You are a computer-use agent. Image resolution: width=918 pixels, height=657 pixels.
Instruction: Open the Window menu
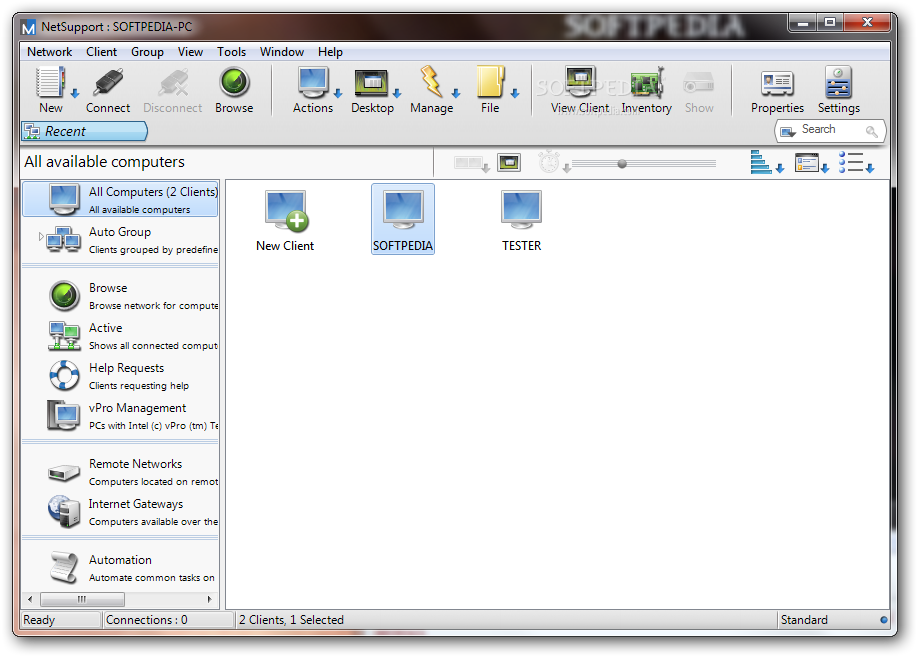(282, 52)
